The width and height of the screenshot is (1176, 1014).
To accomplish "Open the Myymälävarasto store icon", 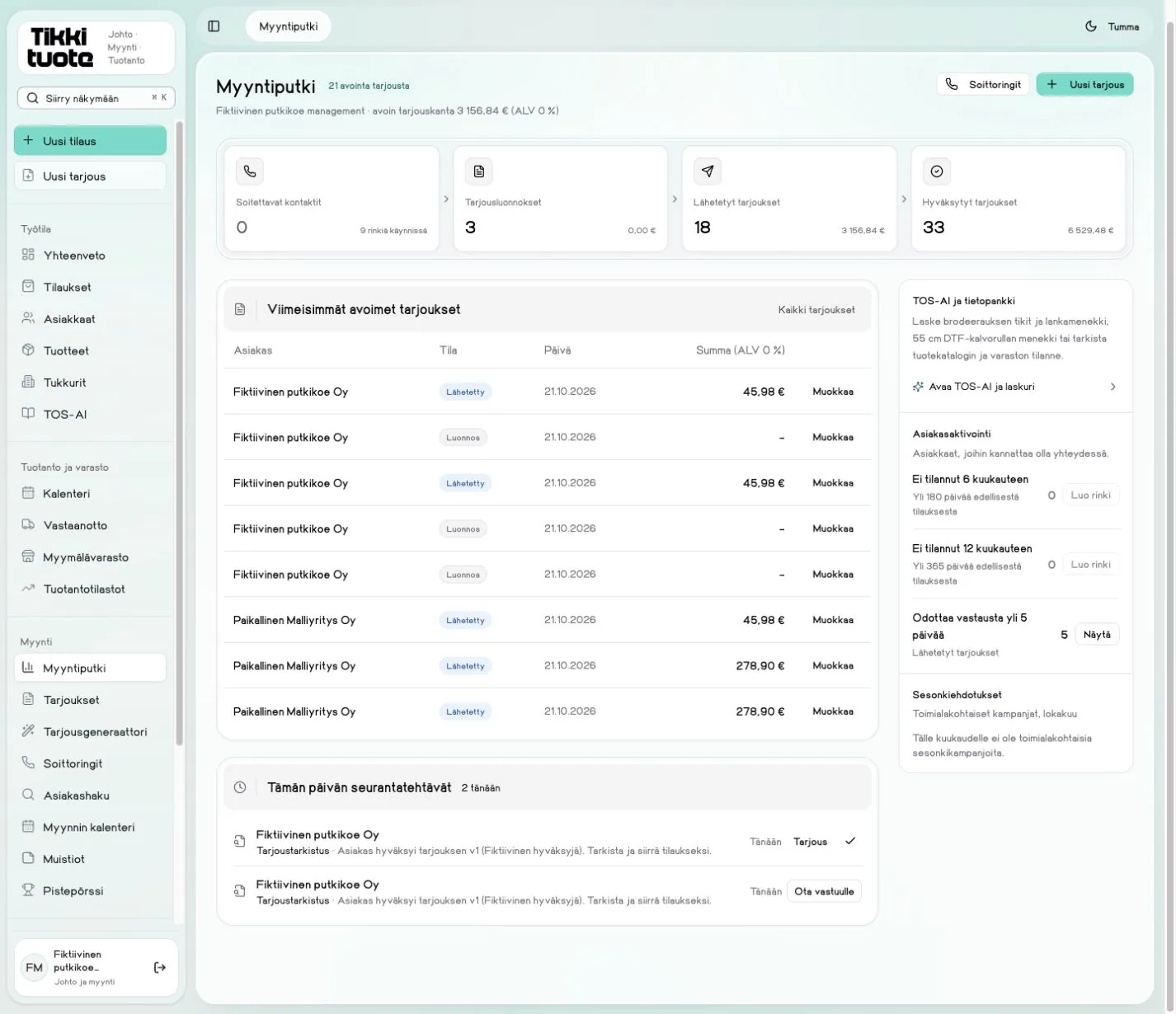I will point(28,556).
